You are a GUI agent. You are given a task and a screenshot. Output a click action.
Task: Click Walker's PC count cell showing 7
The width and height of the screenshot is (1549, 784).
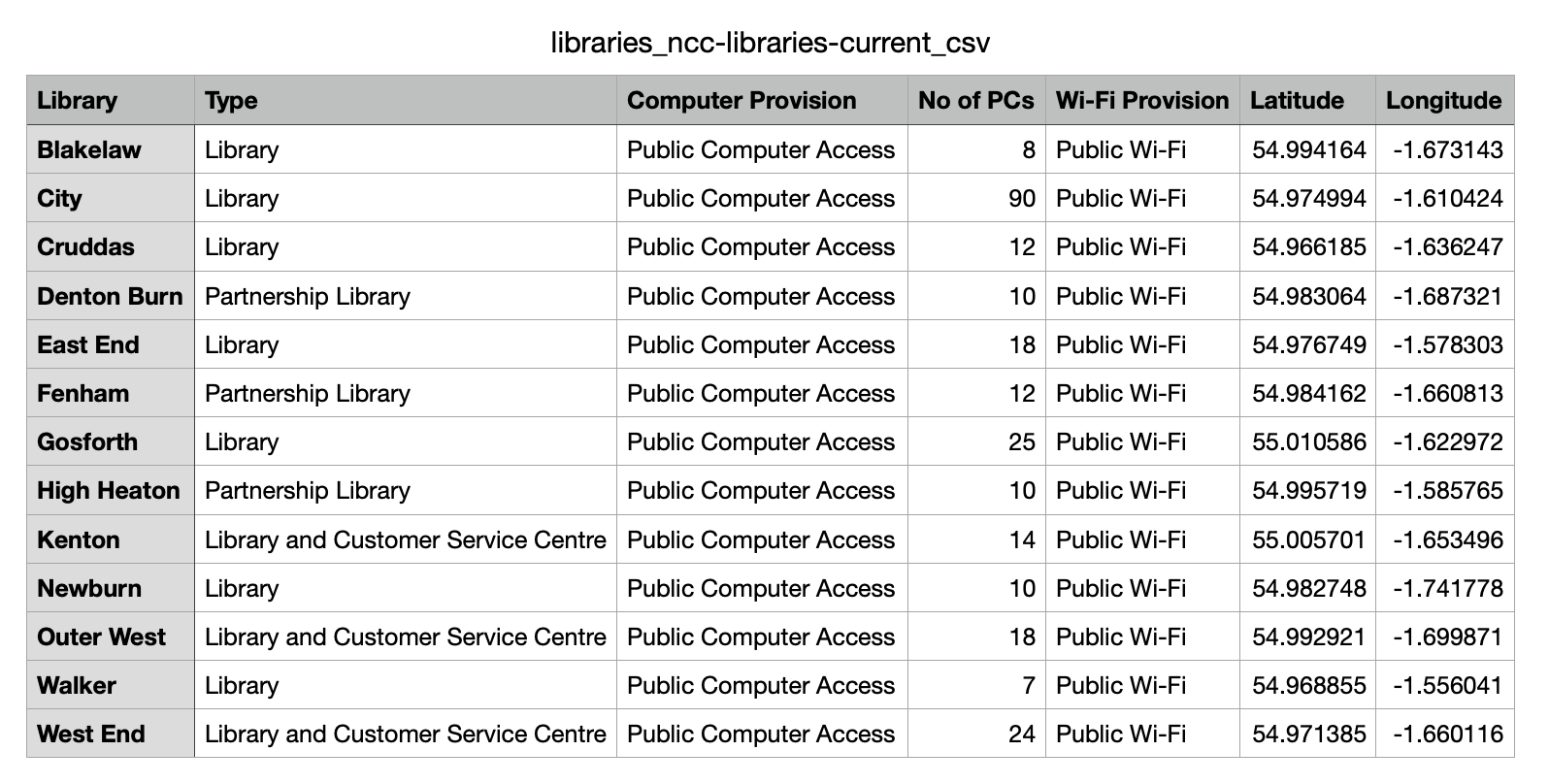(976, 685)
